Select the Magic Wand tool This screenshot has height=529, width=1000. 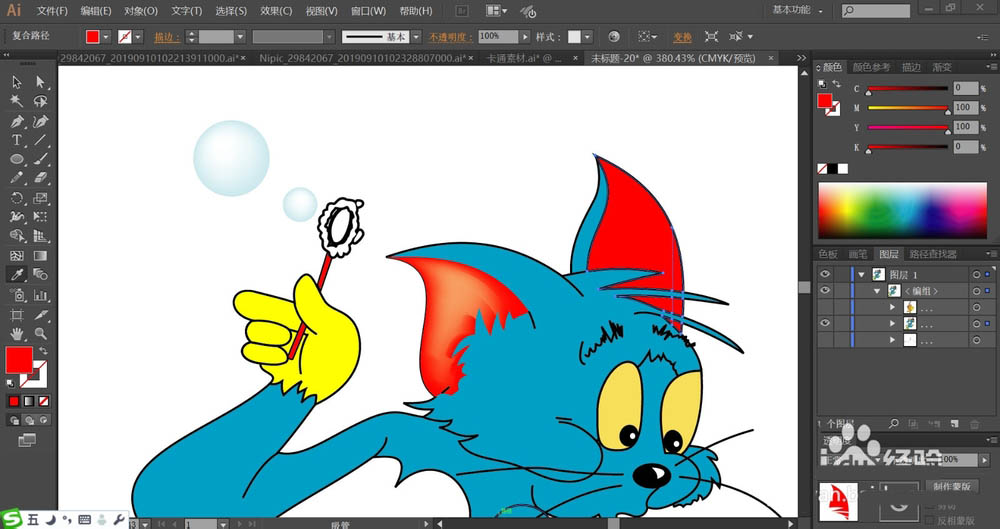pyautogui.click(x=17, y=101)
